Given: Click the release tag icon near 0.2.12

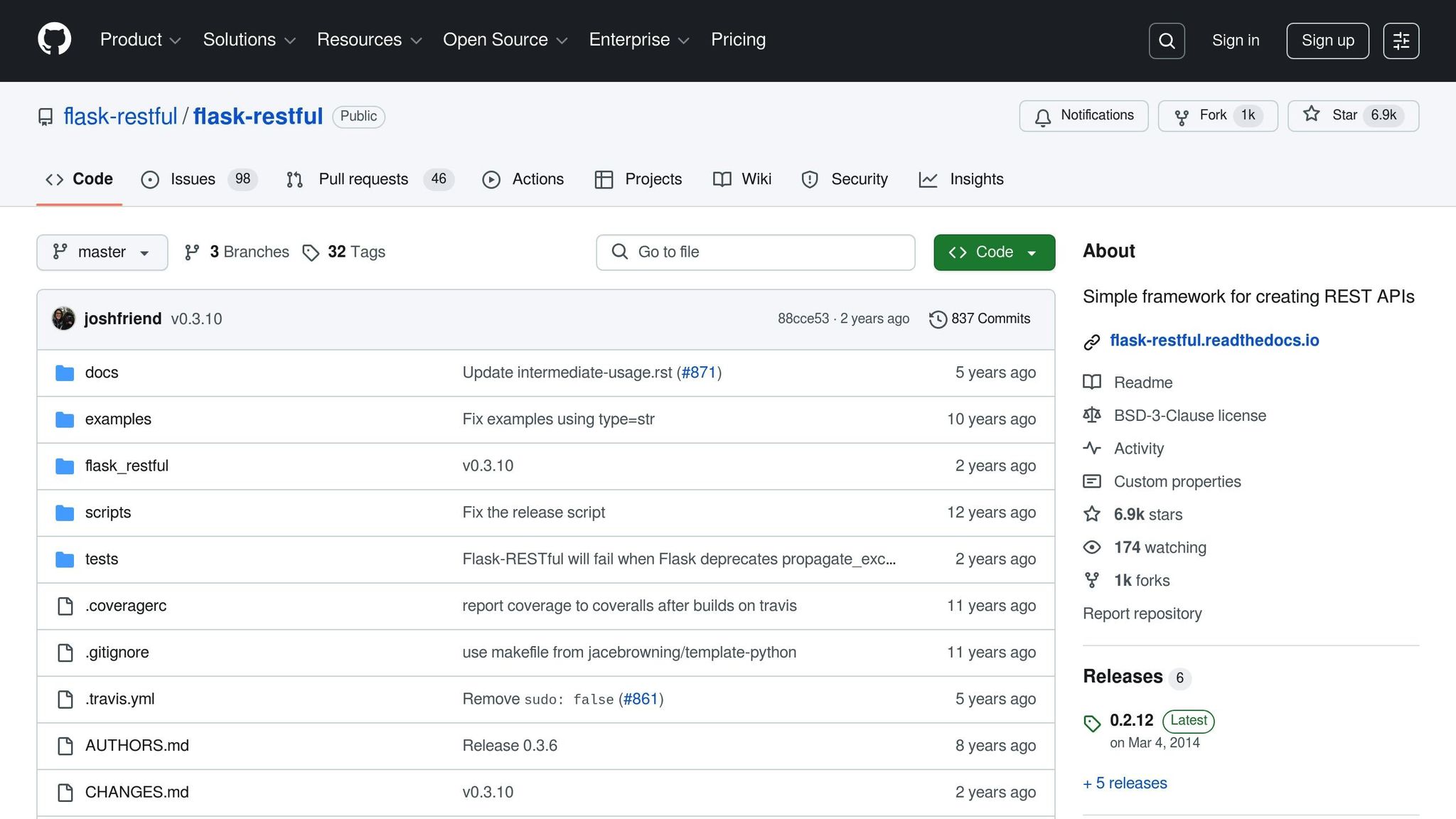Looking at the screenshot, I should [x=1092, y=724].
